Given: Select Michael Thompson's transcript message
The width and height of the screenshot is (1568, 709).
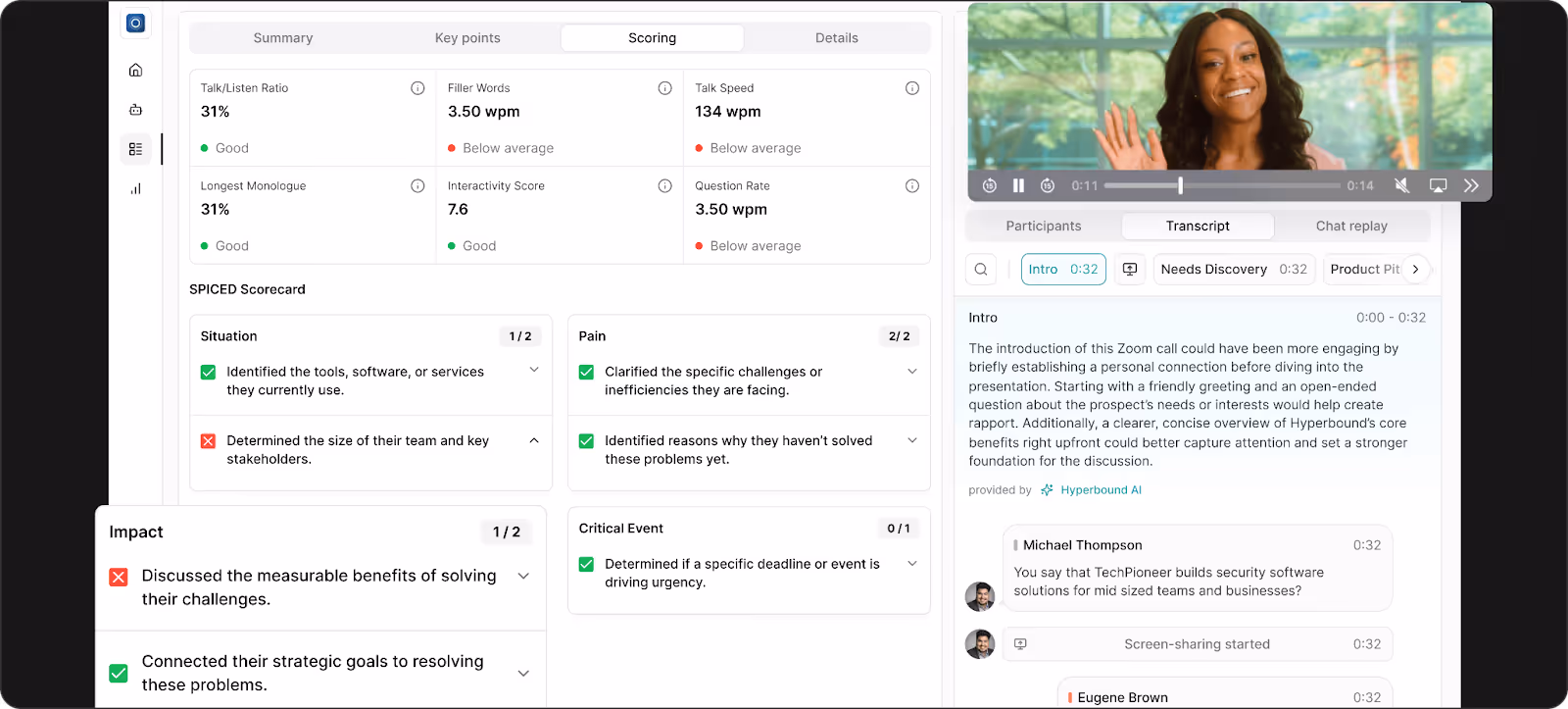Looking at the screenshot, I should click(x=1198, y=569).
